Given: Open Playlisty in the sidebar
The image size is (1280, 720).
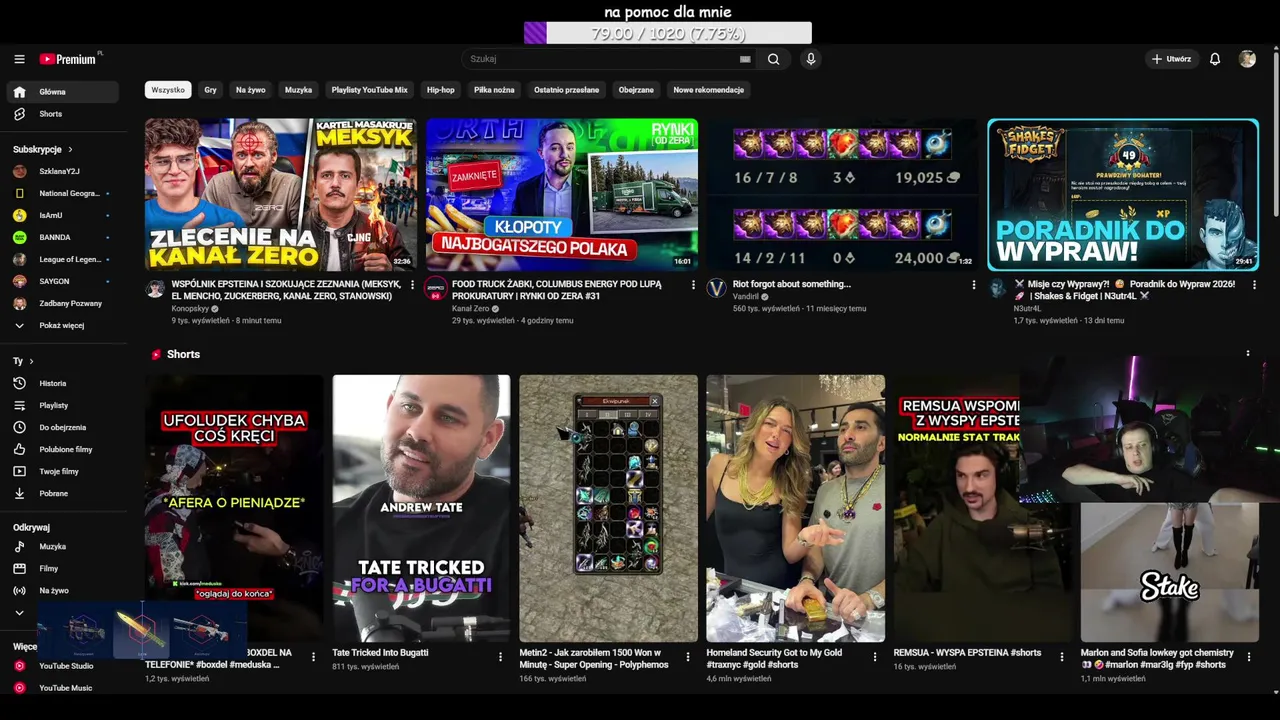Looking at the screenshot, I should [x=62, y=405].
